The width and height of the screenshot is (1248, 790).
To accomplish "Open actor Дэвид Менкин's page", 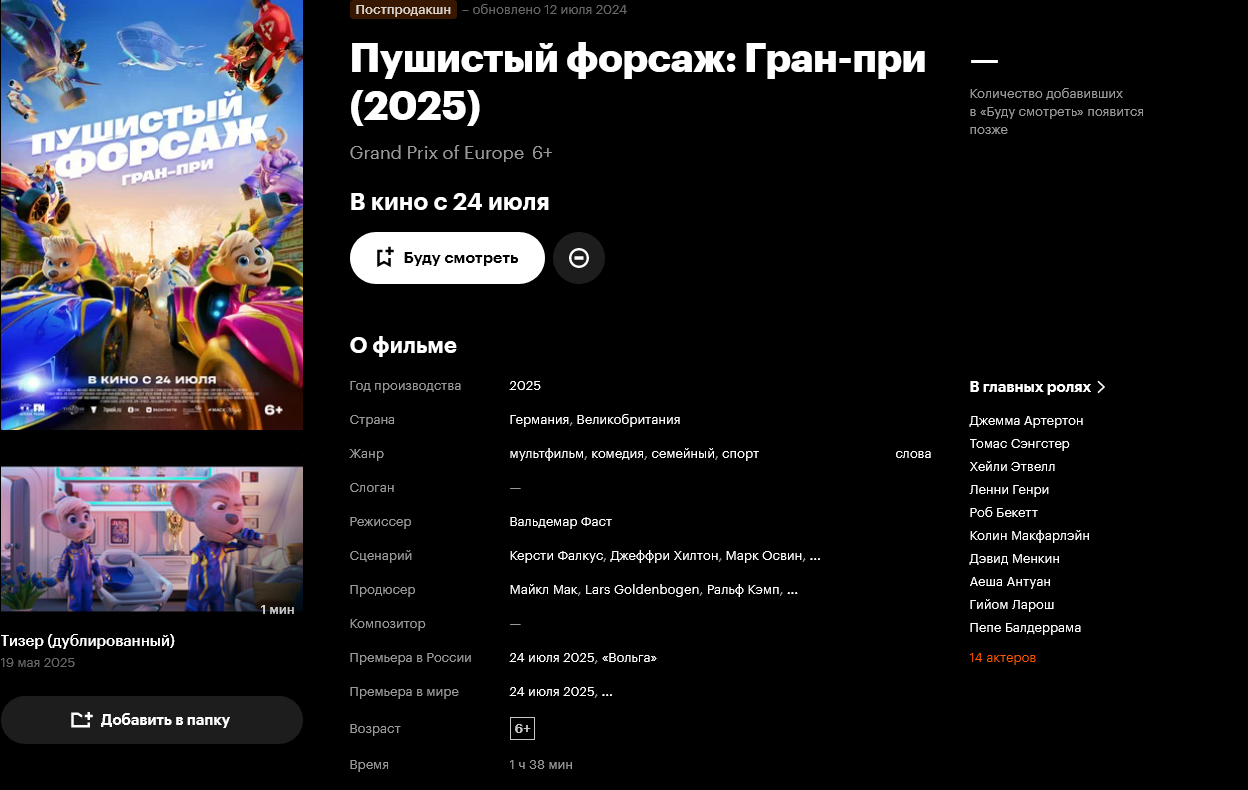I will pos(1014,559).
